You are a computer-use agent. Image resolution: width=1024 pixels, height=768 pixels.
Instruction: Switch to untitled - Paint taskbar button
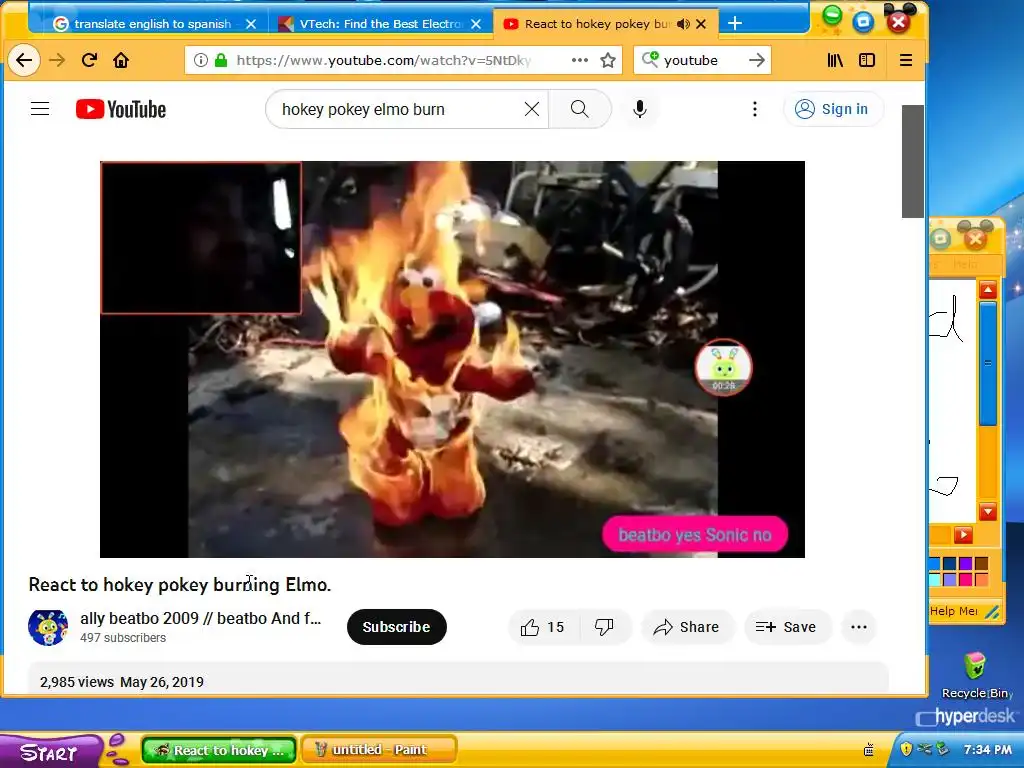381,750
